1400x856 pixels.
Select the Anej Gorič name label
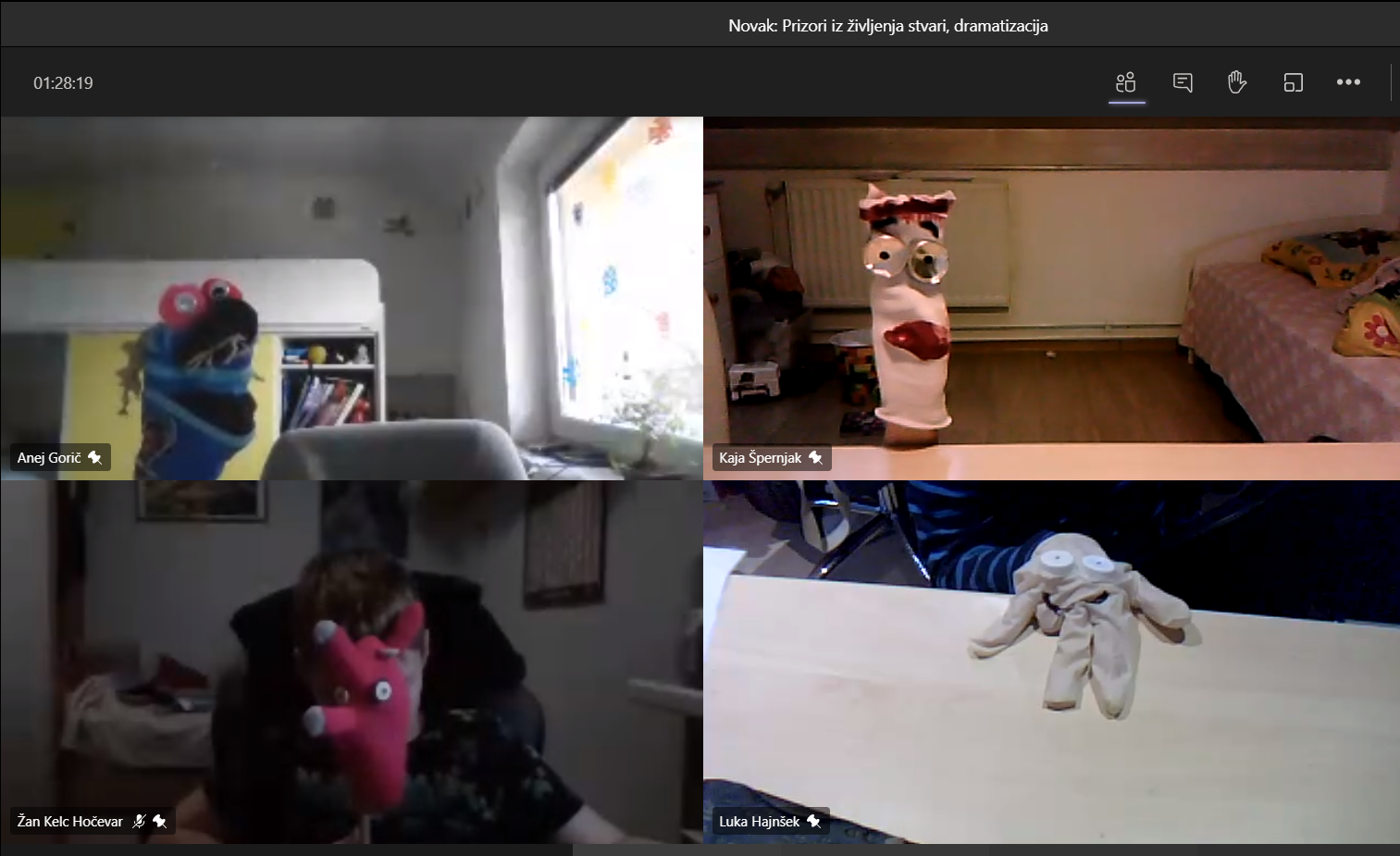point(49,457)
